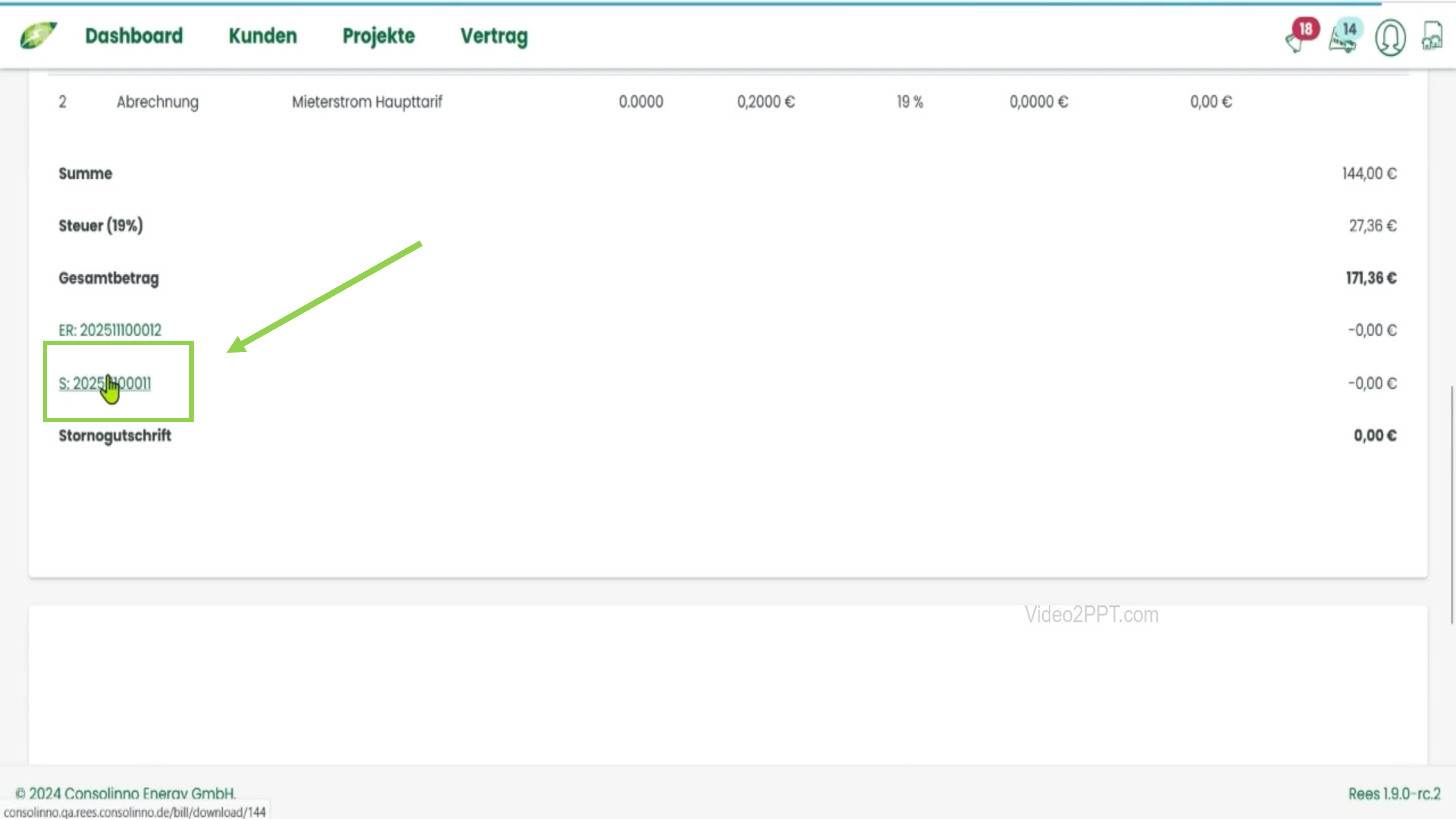This screenshot has height=819, width=1456.
Task: Select the Vertrag menu item
Action: point(493,36)
